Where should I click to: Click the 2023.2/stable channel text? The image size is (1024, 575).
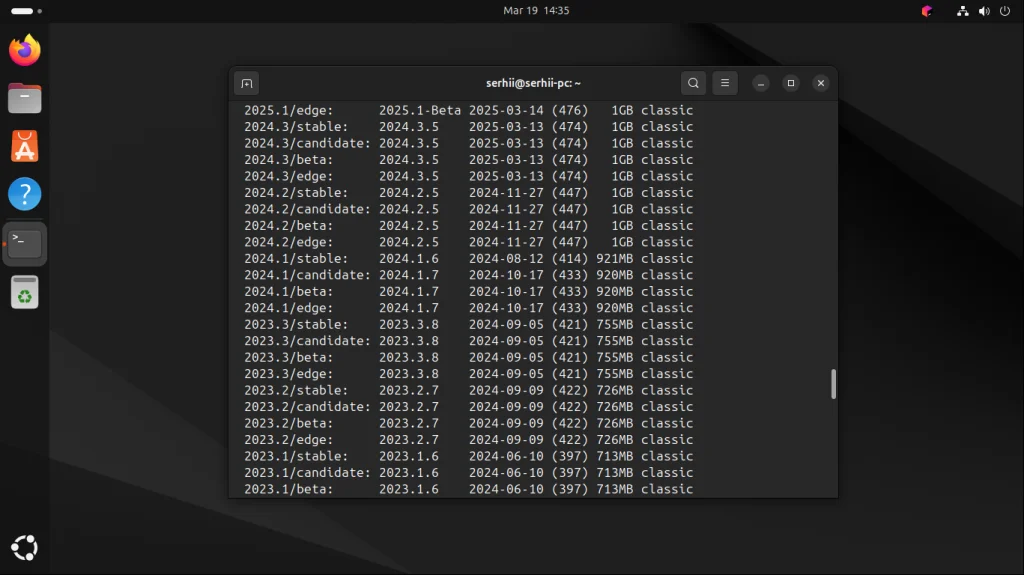(296, 390)
